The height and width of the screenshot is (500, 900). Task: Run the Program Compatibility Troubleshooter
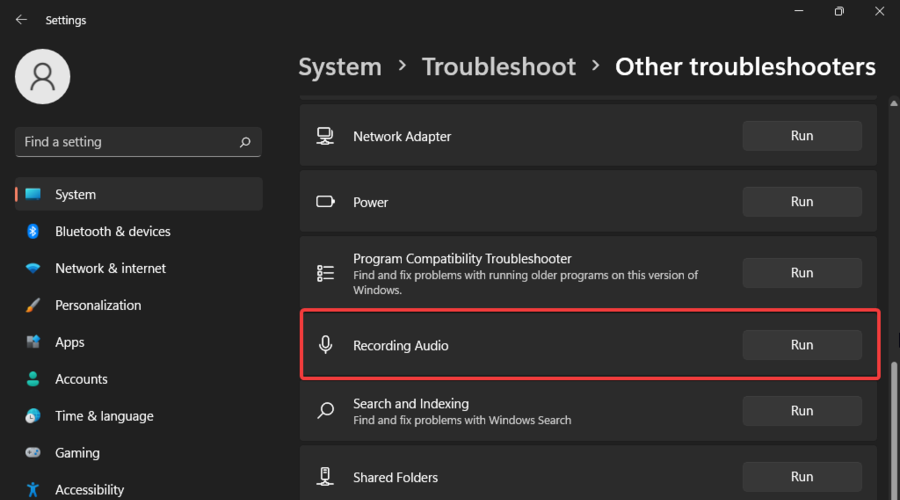(801, 273)
